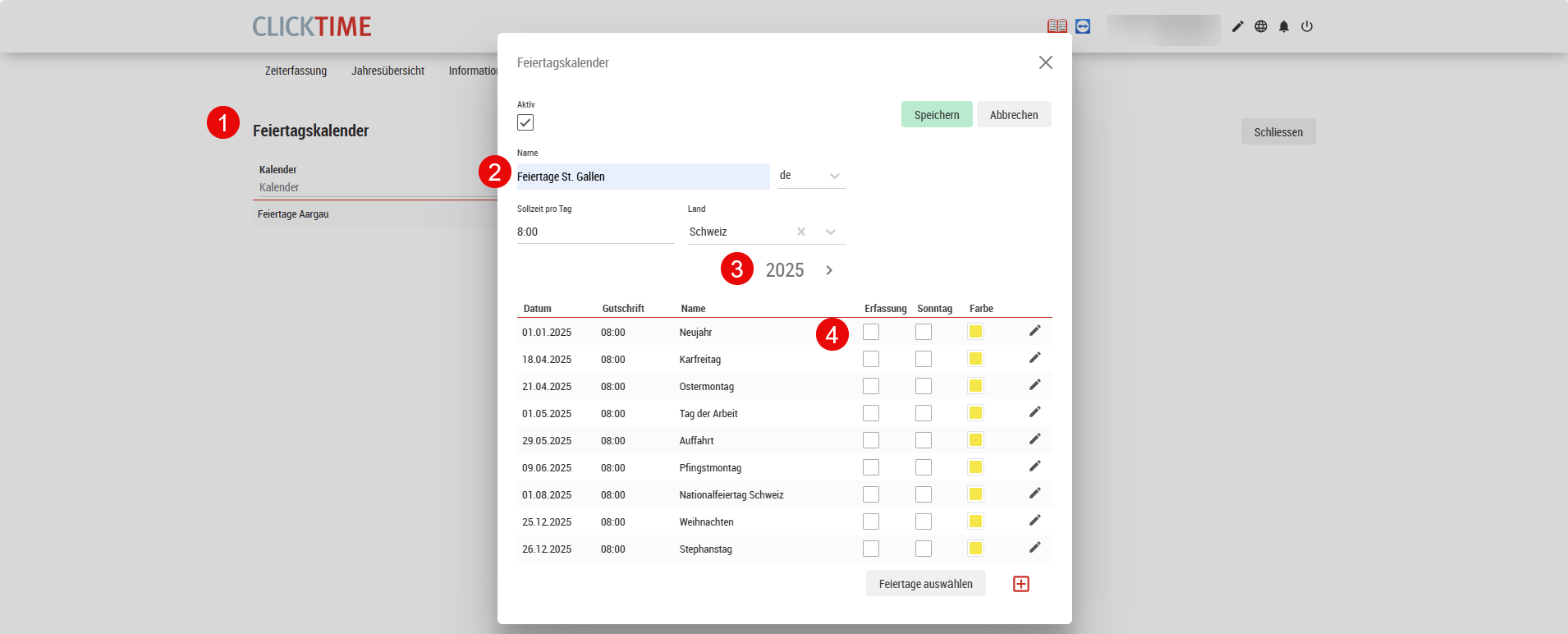Screen dimensions: 1568x634
Task: Open the language globe icon
Action: point(1261,26)
